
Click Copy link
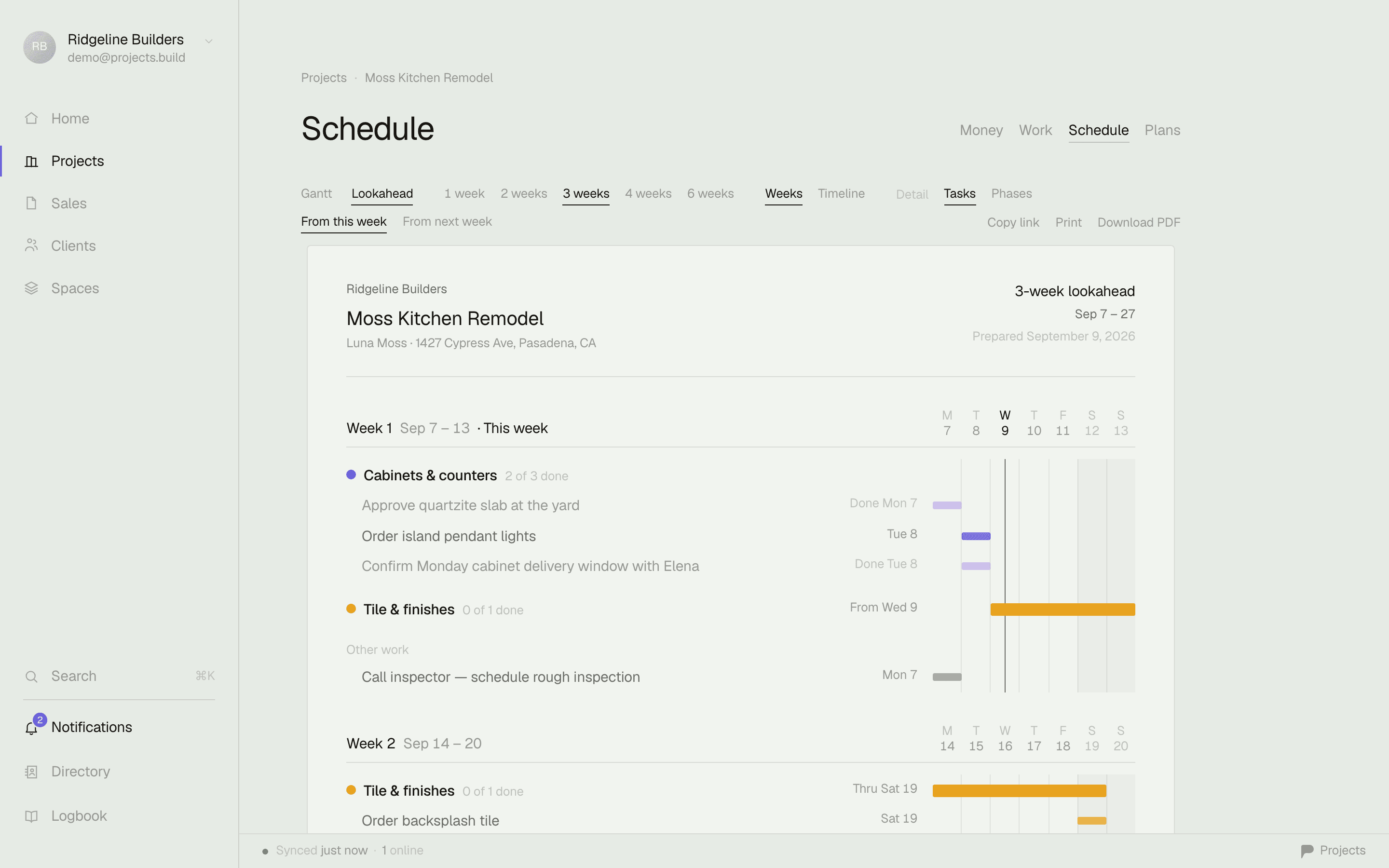pos(1013,222)
